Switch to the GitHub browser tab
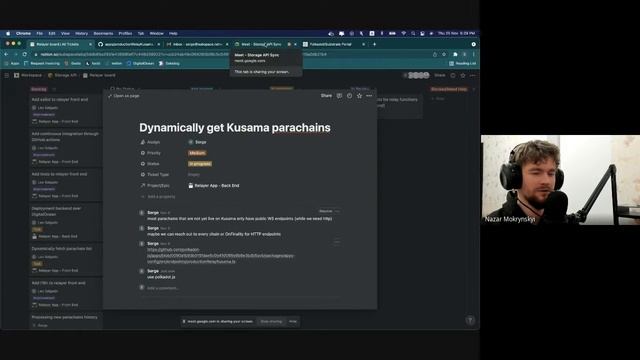 pyautogui.click(x=129, y=44)
